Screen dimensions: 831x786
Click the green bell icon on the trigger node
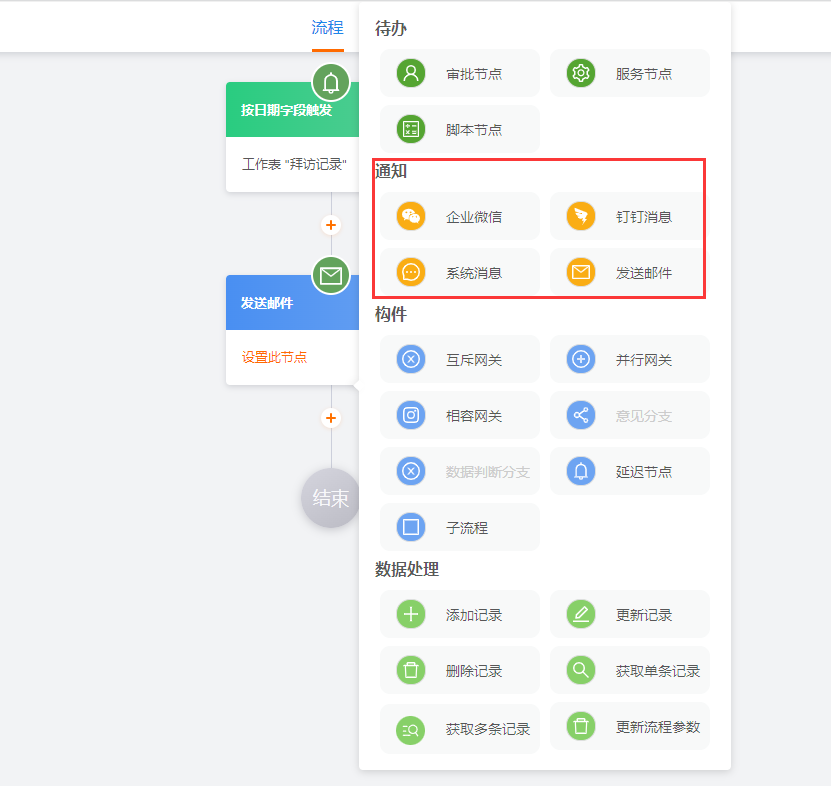[x=331, y=83]
